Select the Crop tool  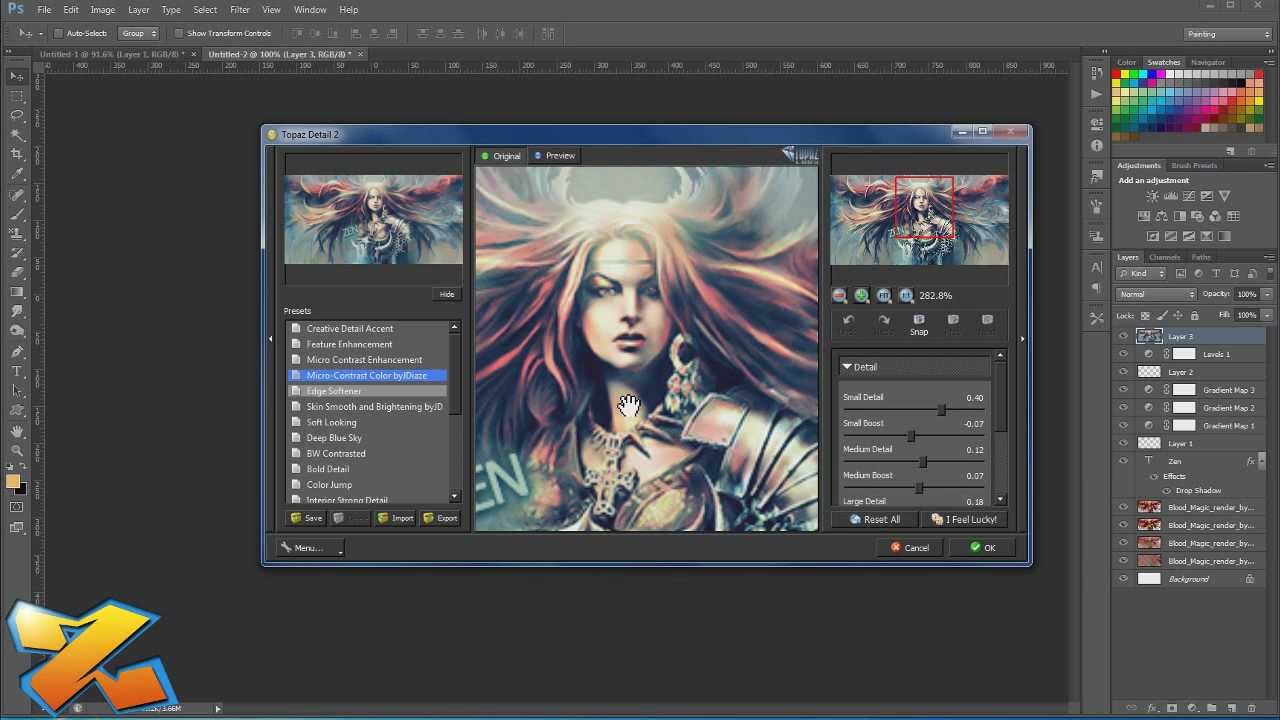pyautogui.click(x=17, y=154)
